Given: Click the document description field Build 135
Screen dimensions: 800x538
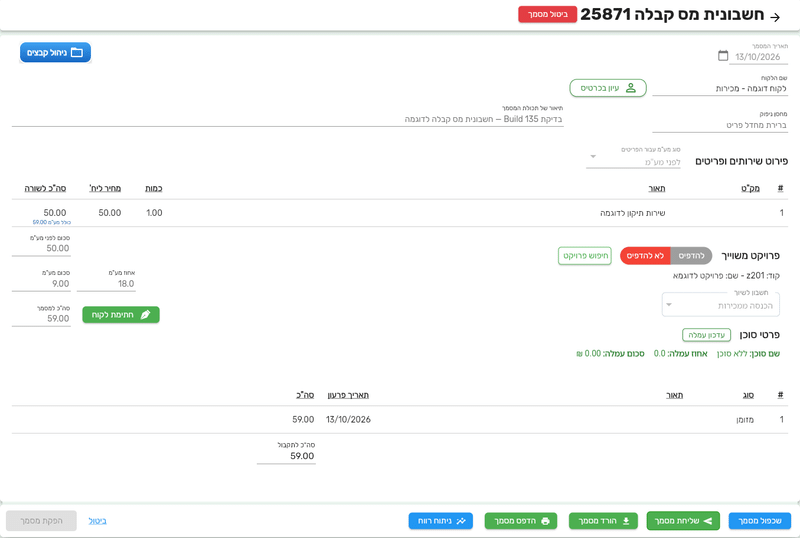Looking at the screenshot, I should (x=288, y=119).
